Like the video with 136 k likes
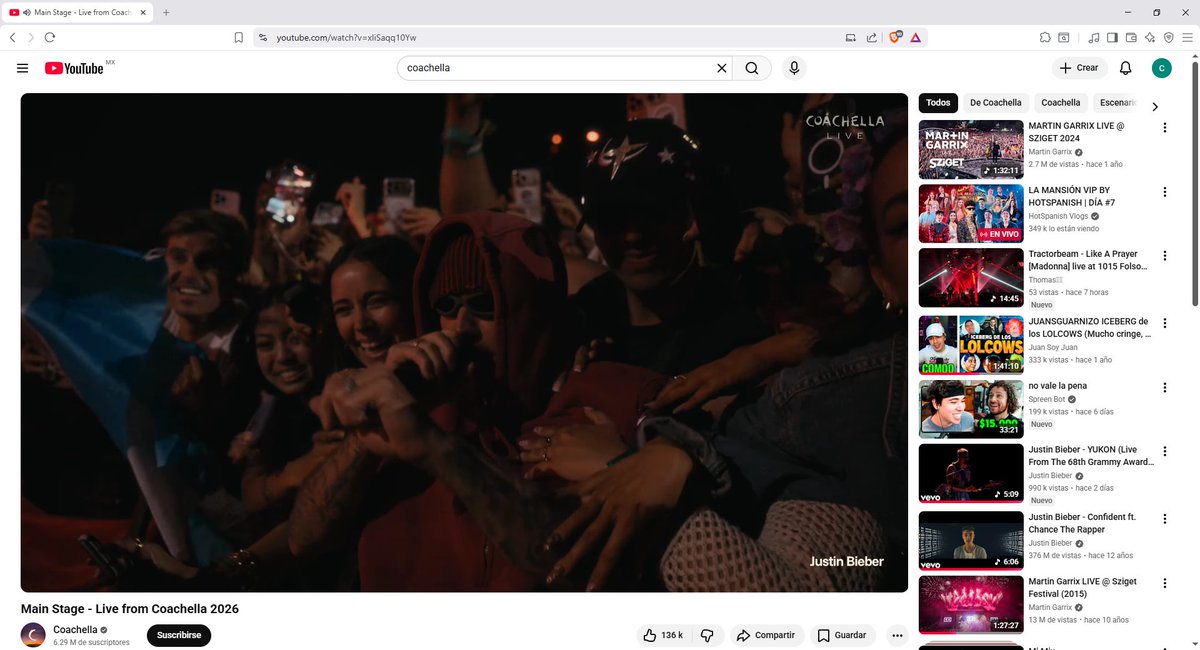Image resolution: width=1200 pixels, height=650 pixels. click(x=662, y=635)
